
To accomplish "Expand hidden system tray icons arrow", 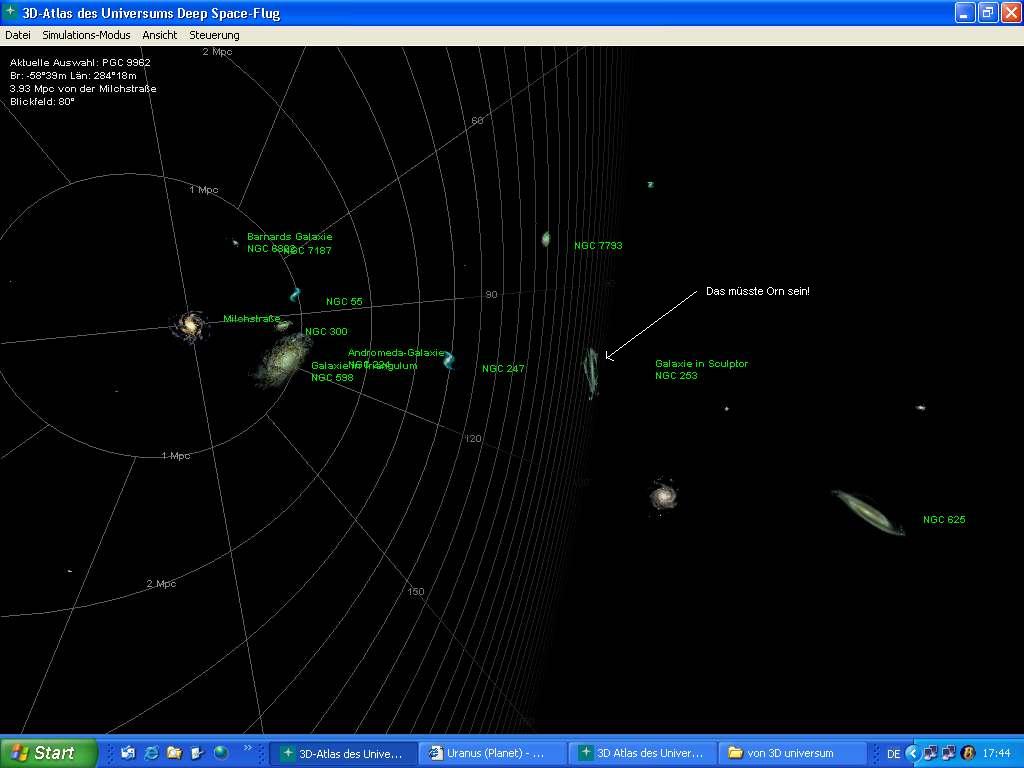I will [x=912, y=753].
